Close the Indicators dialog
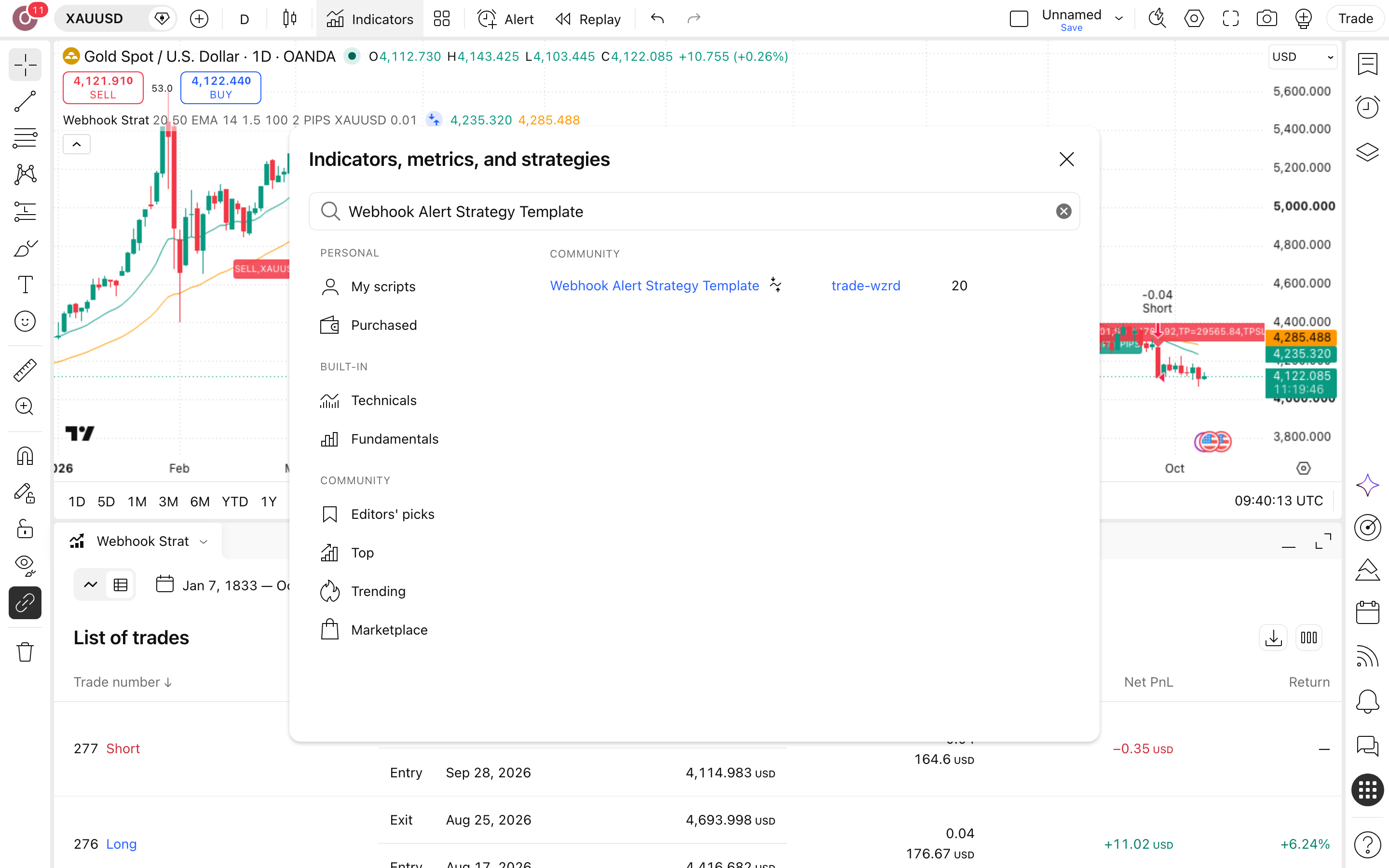Screen dimensions: 1389x868 pyautogui.click(x=1066, y=159)
